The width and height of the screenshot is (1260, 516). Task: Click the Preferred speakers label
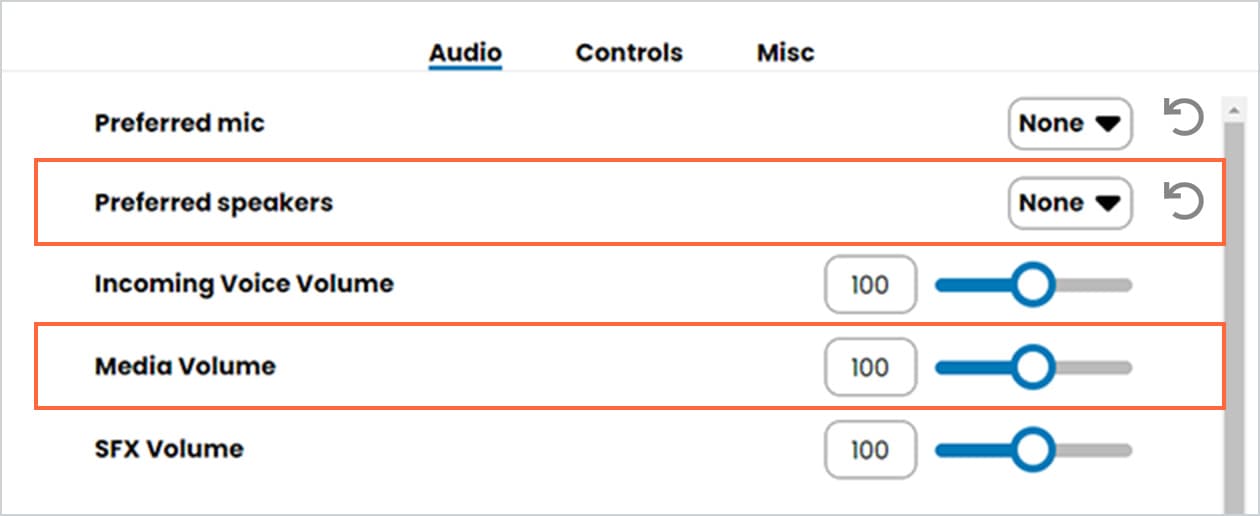point(213,203)
